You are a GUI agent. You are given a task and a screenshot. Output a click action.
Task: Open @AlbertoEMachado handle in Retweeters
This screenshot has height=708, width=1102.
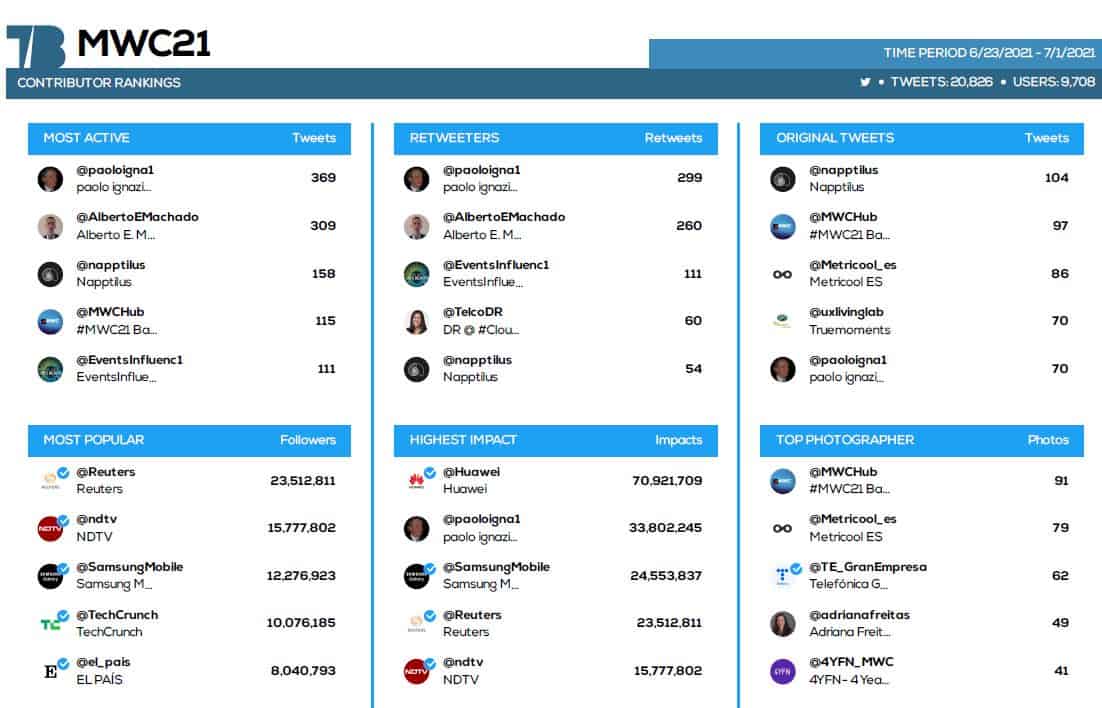click(504, 217)
